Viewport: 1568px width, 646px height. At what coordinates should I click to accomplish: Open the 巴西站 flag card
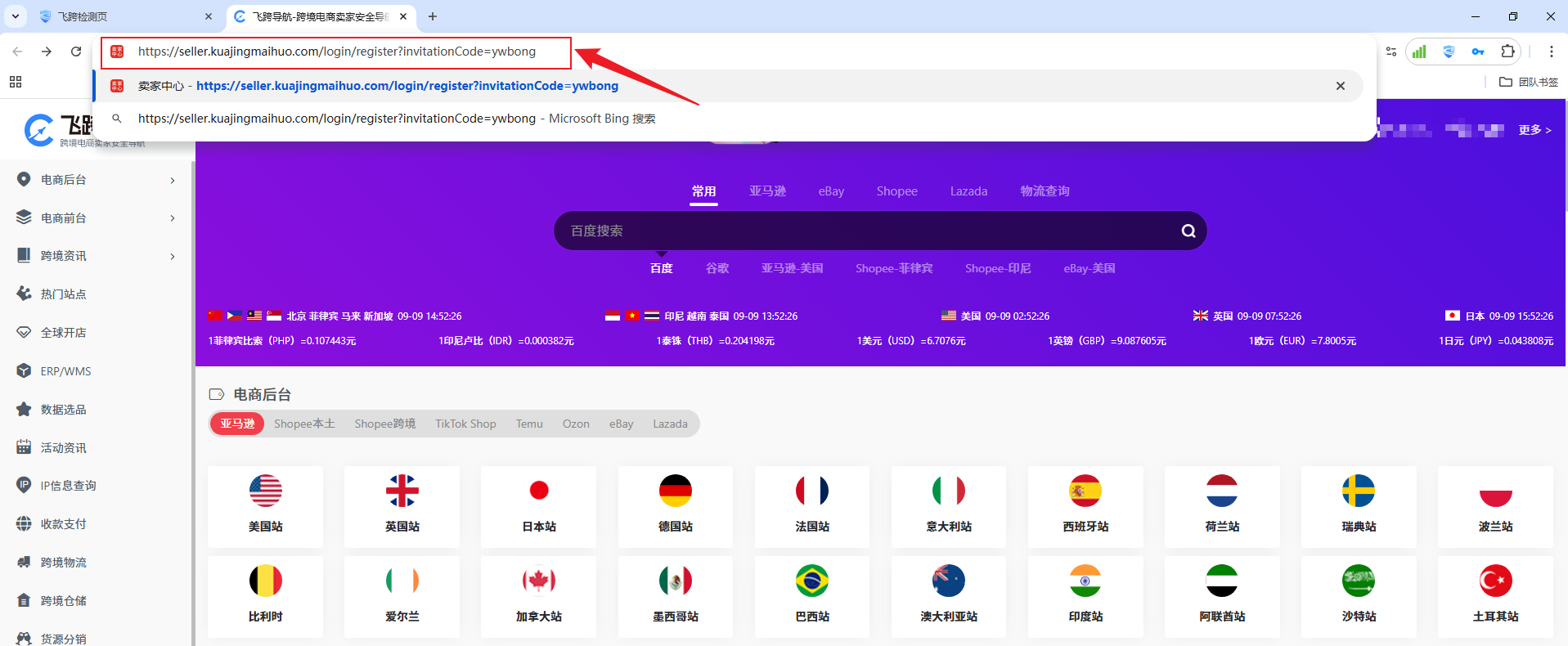tap(812, 596)
